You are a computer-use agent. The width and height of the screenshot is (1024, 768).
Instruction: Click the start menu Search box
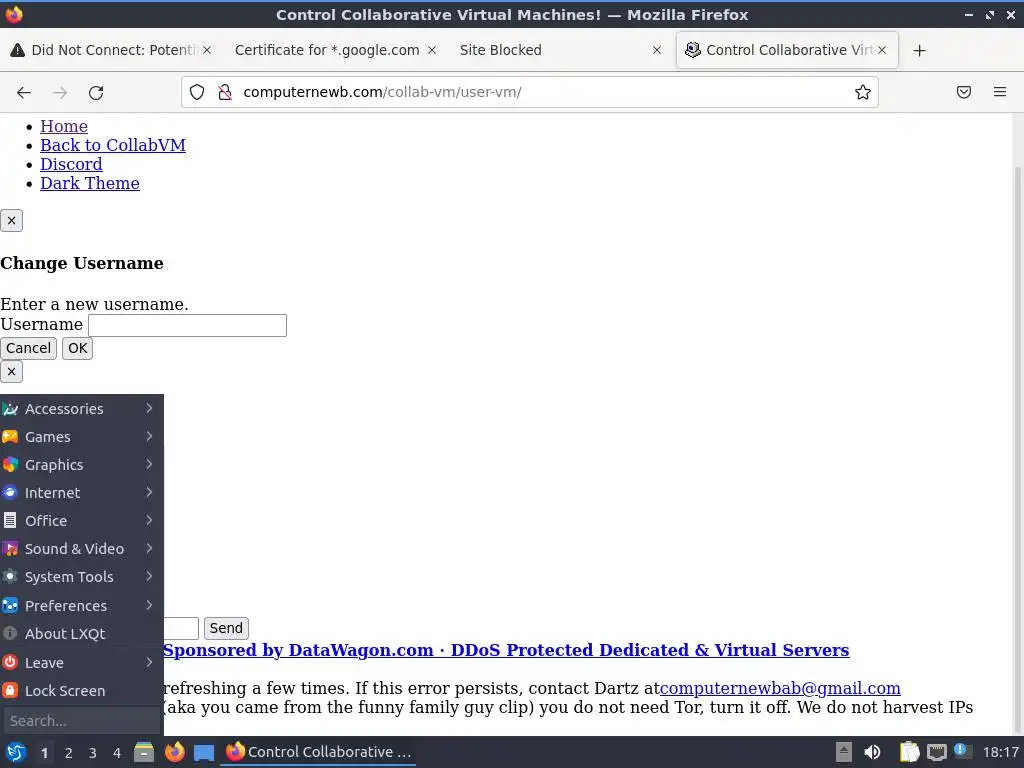82,721
